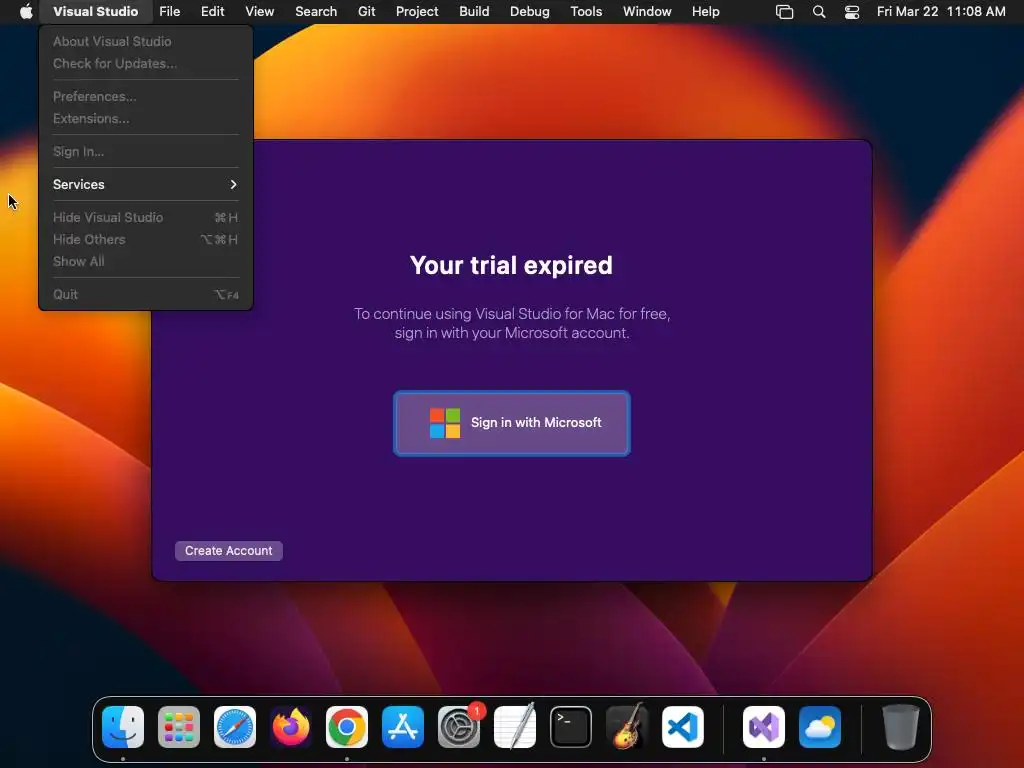The height and width of the screenshot is (768, 1024).
Task: Open the File menu
Action: point(170,11)
